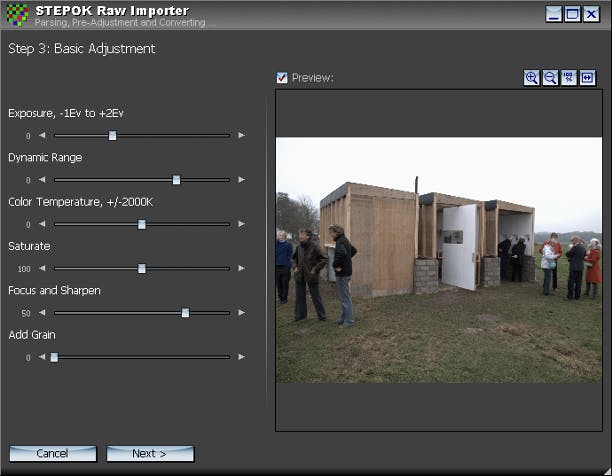Image resolution: width=612 pixels, height=476 pixels.
Task: Minimize the Raw Importer window
Action: (553, 14)
